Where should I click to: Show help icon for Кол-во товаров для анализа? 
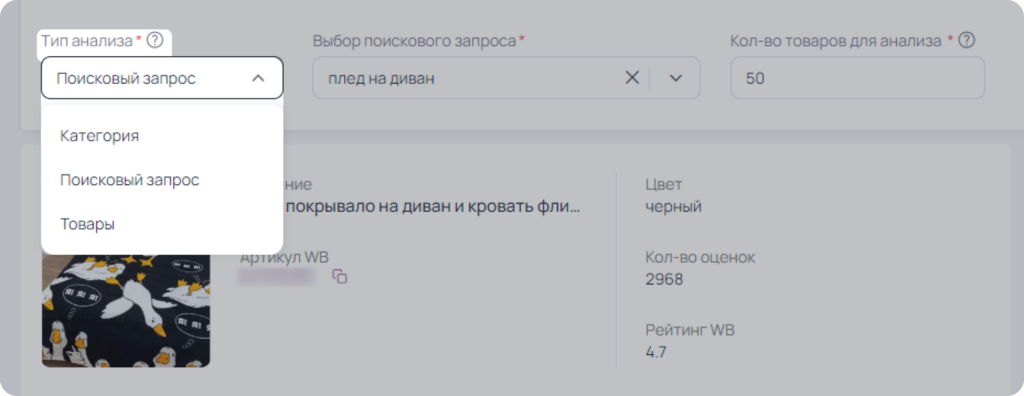[x=967, y=41]
